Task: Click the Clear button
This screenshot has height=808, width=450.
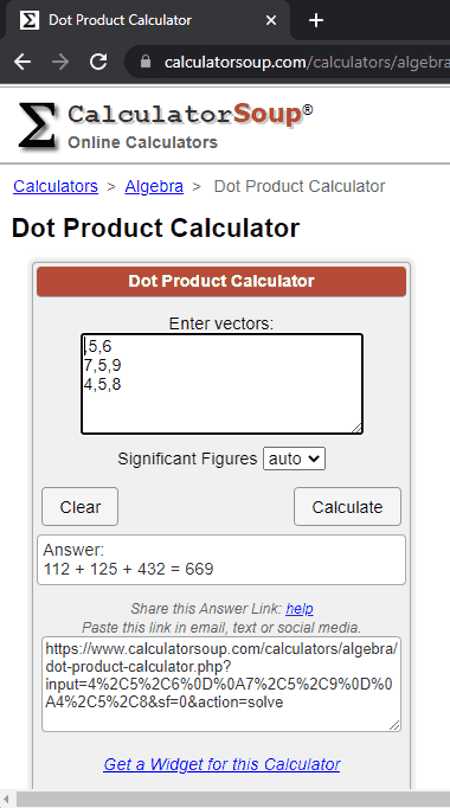Action: [x=80, y=507]
